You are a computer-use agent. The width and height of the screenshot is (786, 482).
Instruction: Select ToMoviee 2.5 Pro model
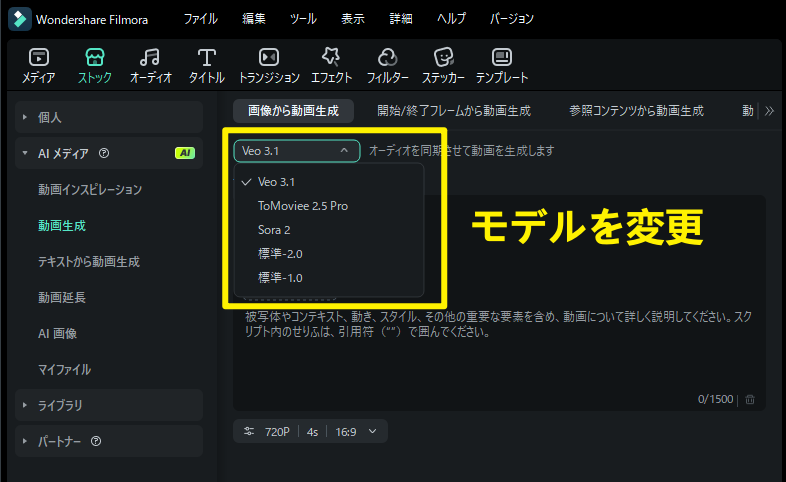point(329,206)
